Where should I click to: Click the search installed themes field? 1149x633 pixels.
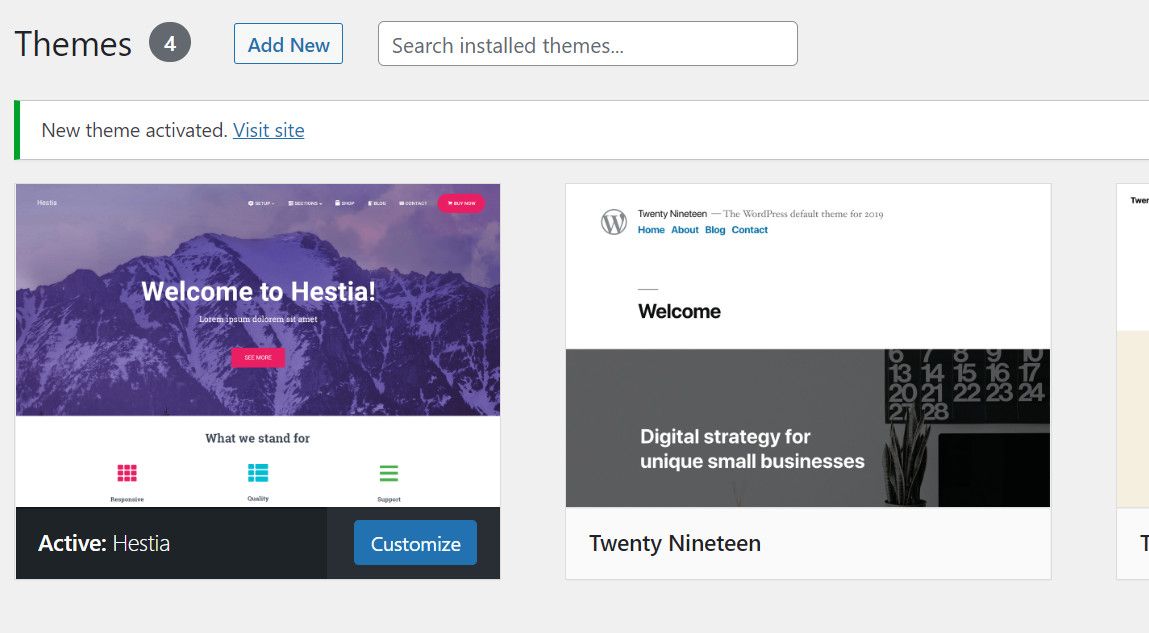click(586, 44)
